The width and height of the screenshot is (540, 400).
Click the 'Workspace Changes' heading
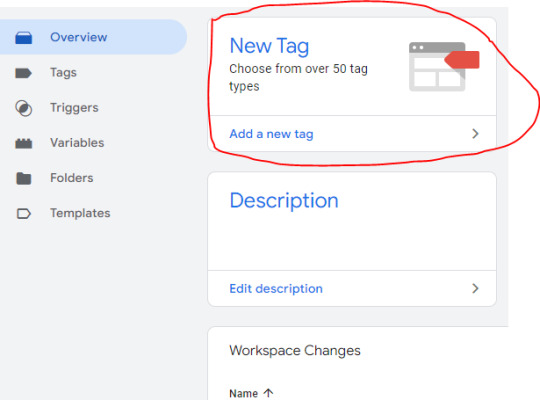295,351
